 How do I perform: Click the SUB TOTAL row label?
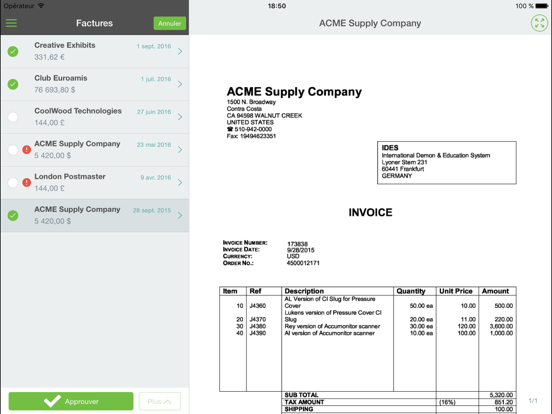(301, 395)
